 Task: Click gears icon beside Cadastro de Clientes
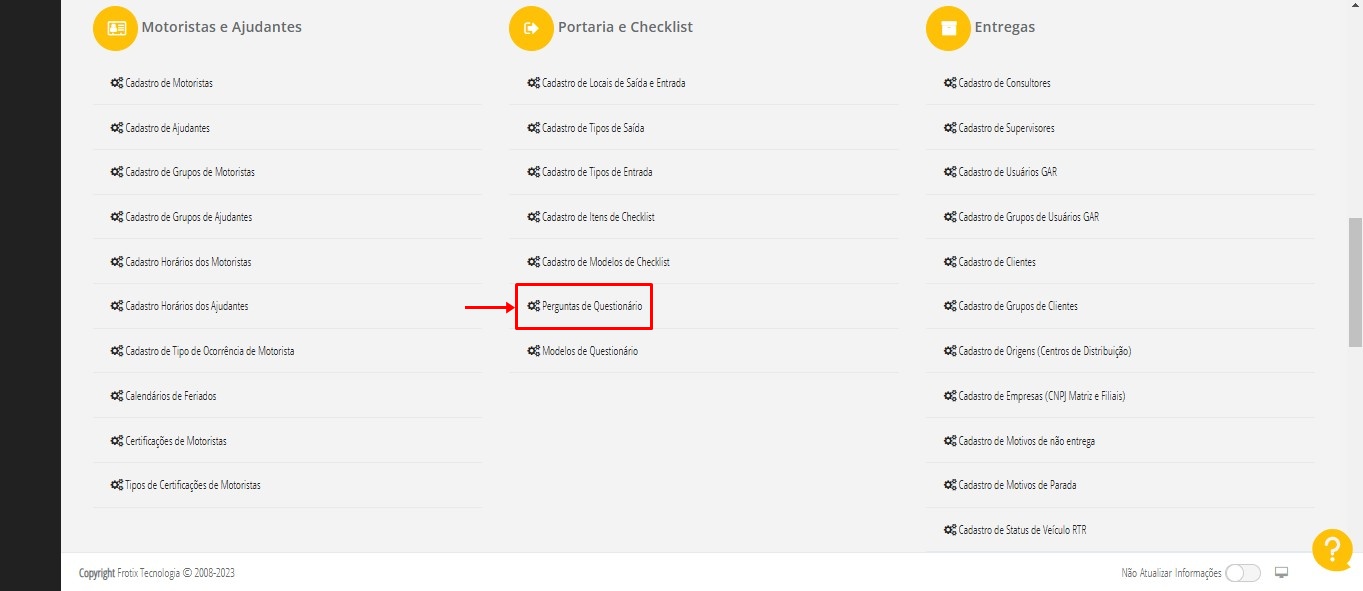point(950,262)
